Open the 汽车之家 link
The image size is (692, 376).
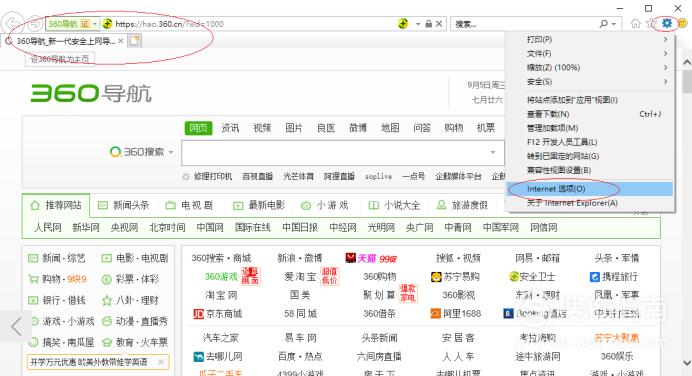click(220, 338)
